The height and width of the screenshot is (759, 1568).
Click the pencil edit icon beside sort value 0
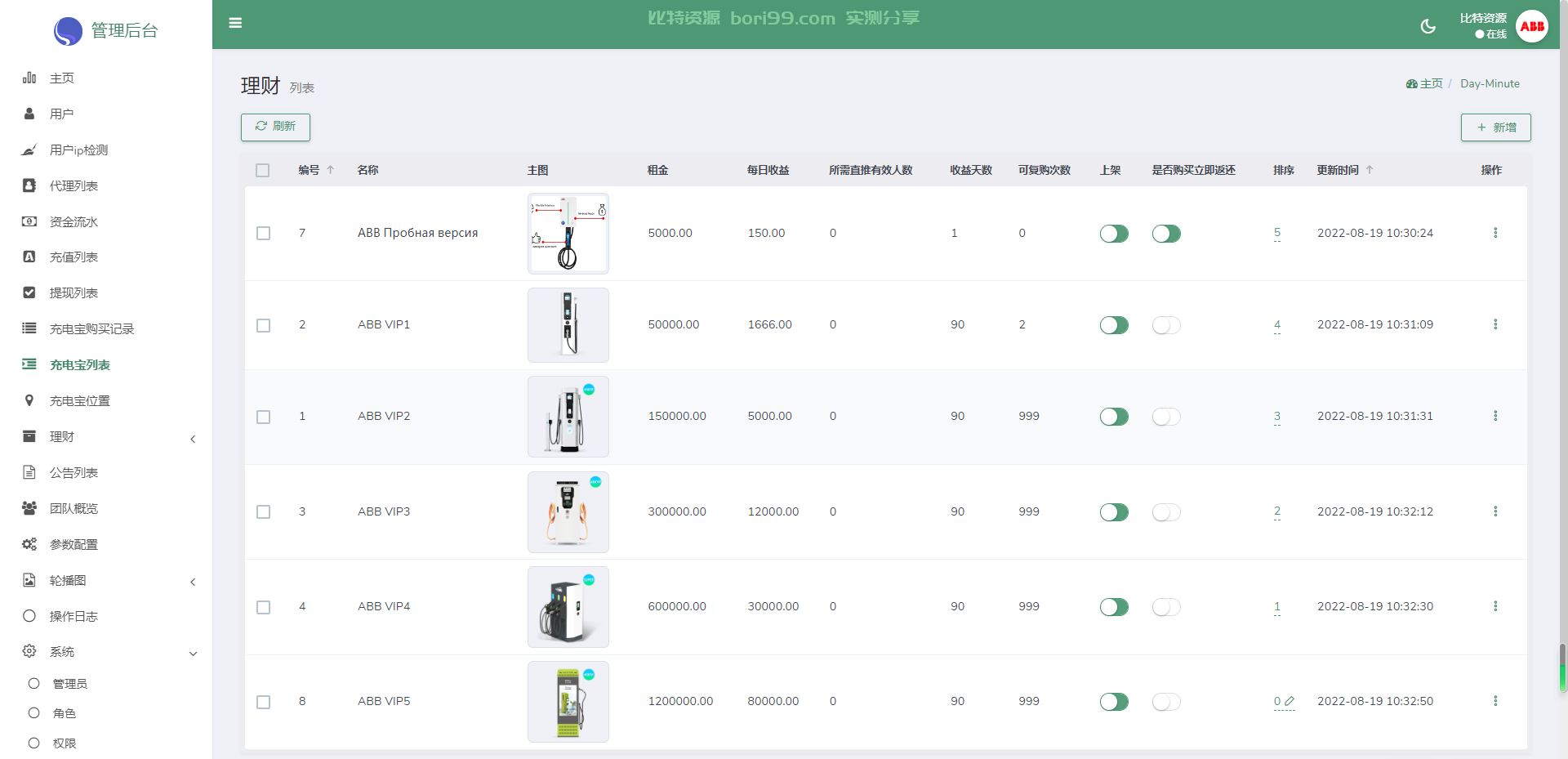click(1290, 701)
